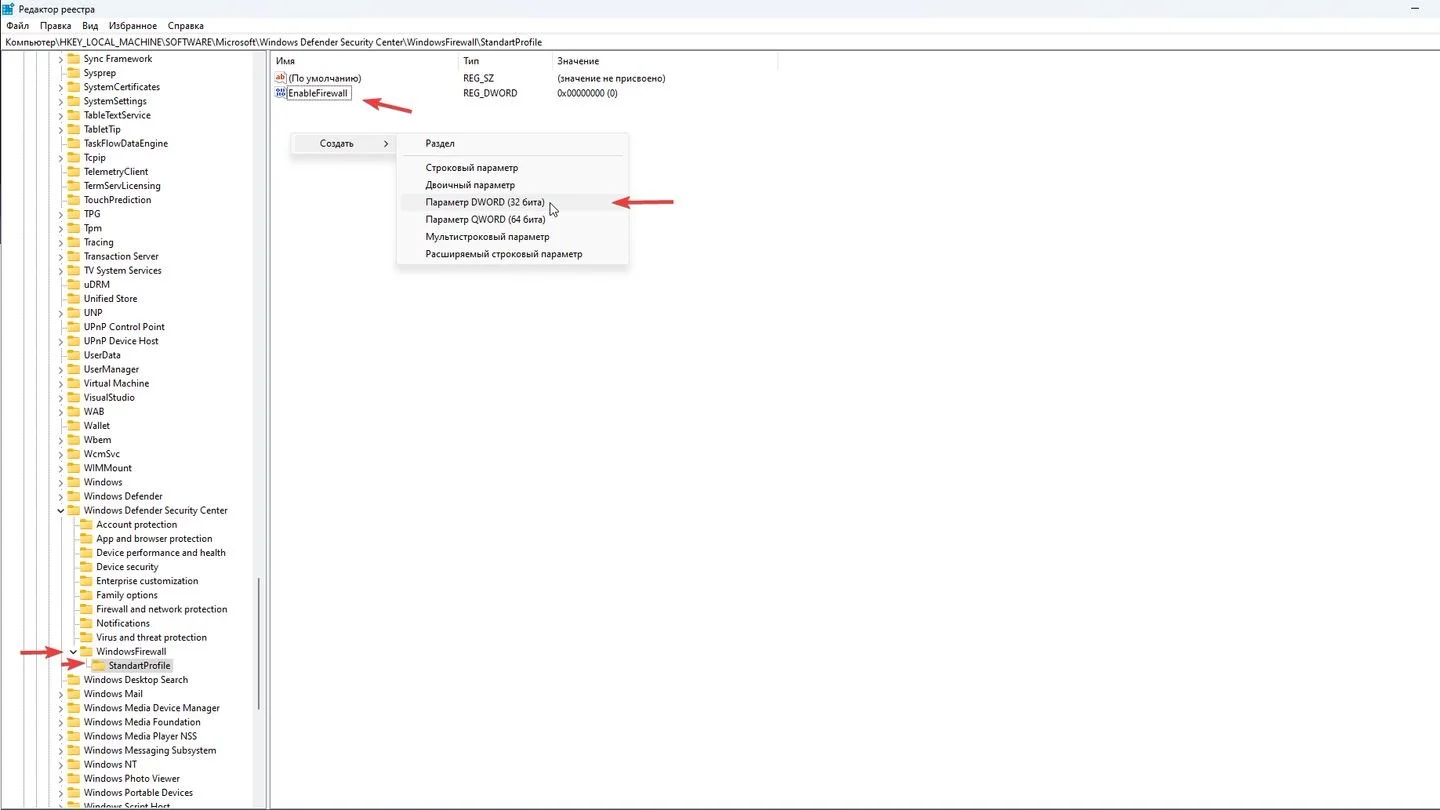Screen dimensions: 1440x810
Task: Click the tree pane vertical scrollbar
Action: 259,640
